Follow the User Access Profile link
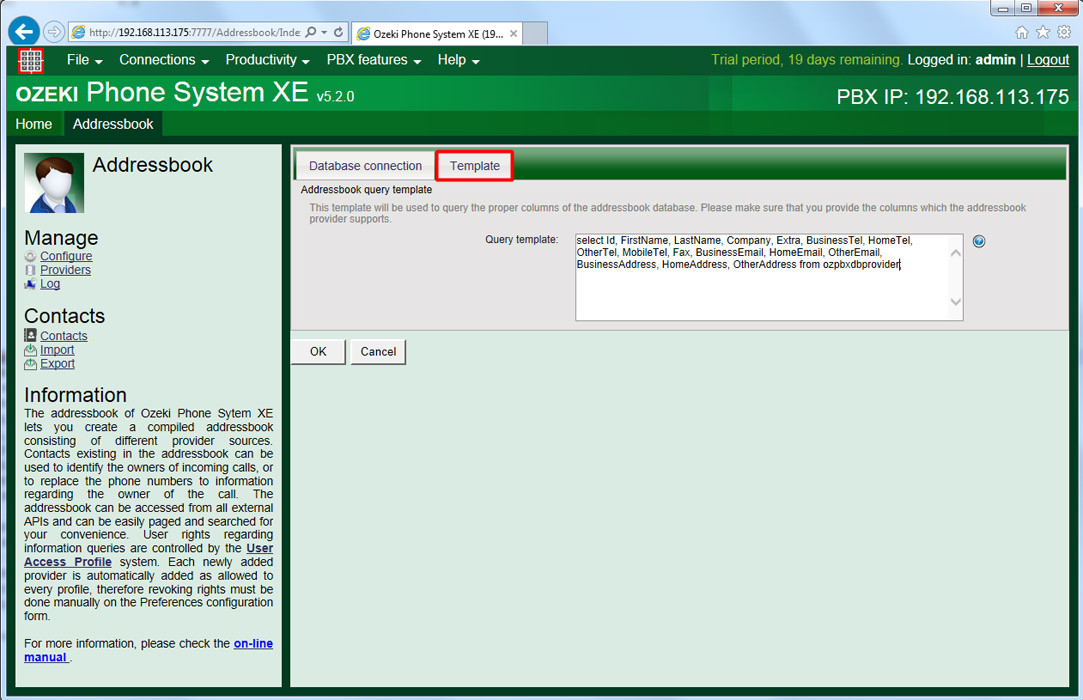 click(x=68, y=562)
